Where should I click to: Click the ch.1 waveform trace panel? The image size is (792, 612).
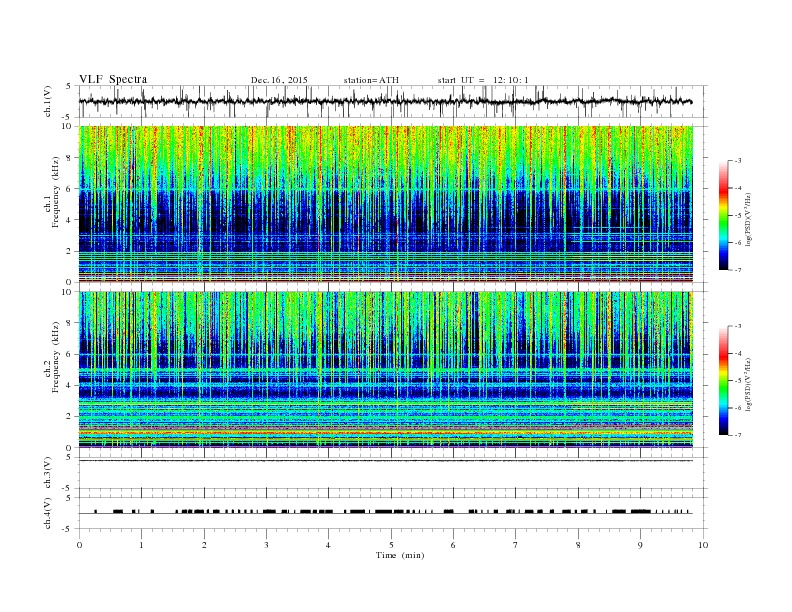[393, 101]
